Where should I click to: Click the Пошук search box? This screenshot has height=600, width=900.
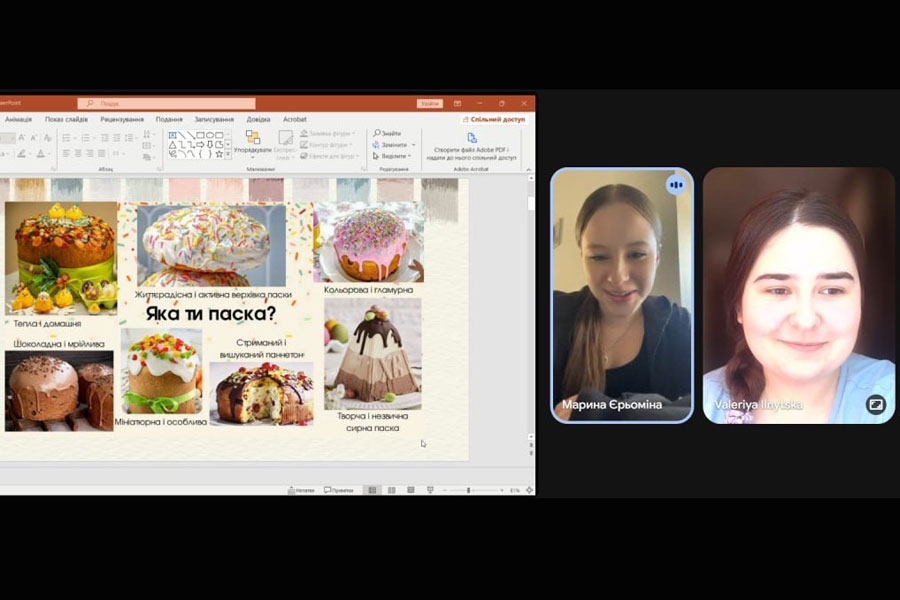pos(165,103)
